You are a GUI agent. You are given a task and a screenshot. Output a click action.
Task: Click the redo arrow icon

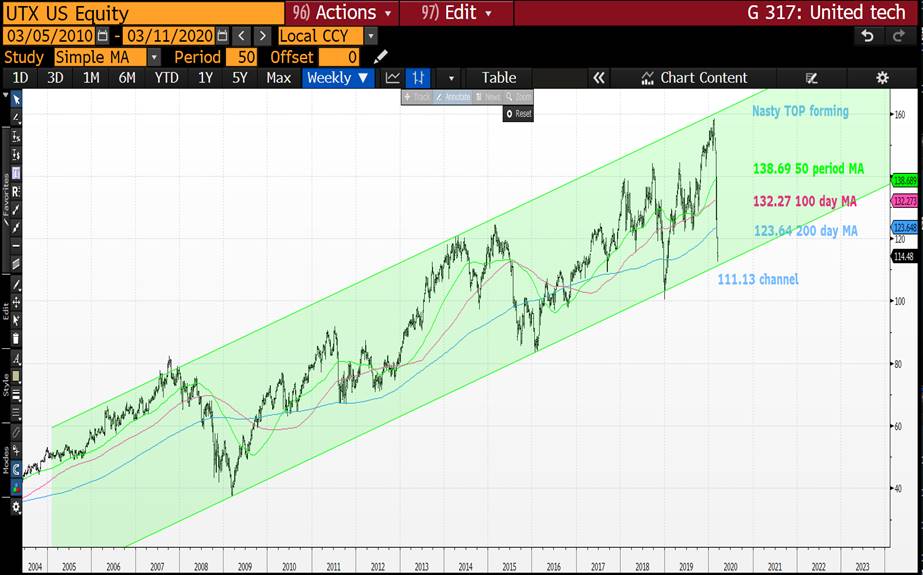(898, 36)
